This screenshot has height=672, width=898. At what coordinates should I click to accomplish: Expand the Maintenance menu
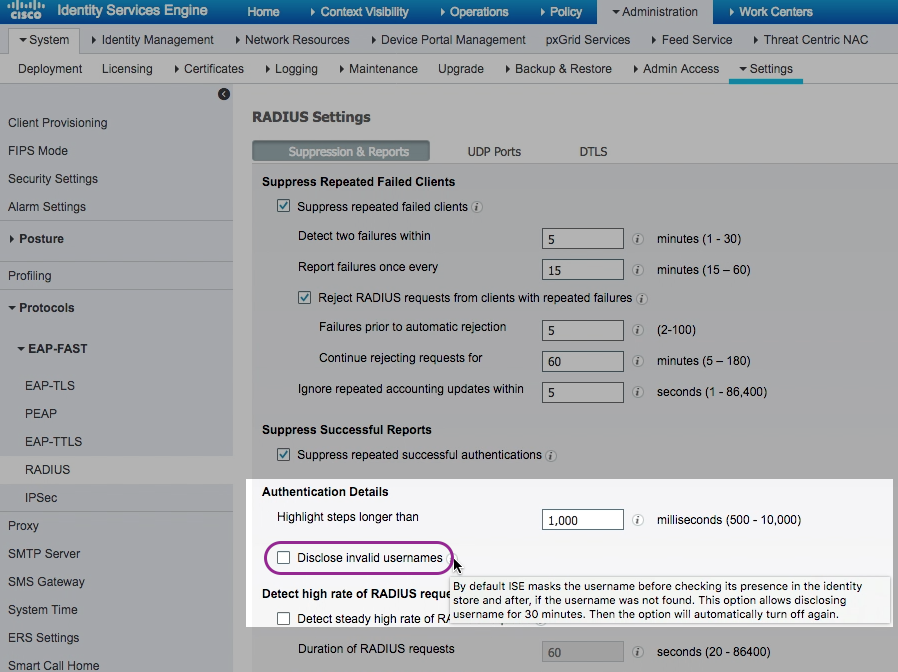tap(379, 69)
